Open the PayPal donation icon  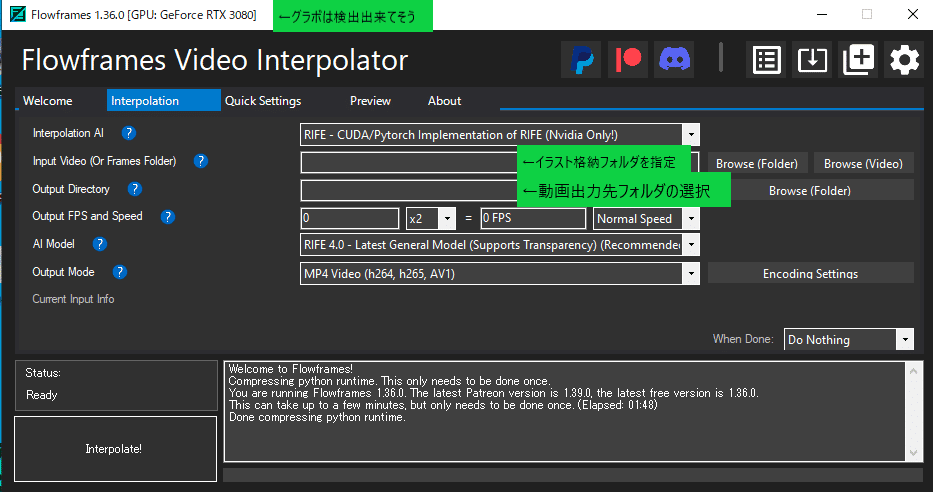point(581,59)
